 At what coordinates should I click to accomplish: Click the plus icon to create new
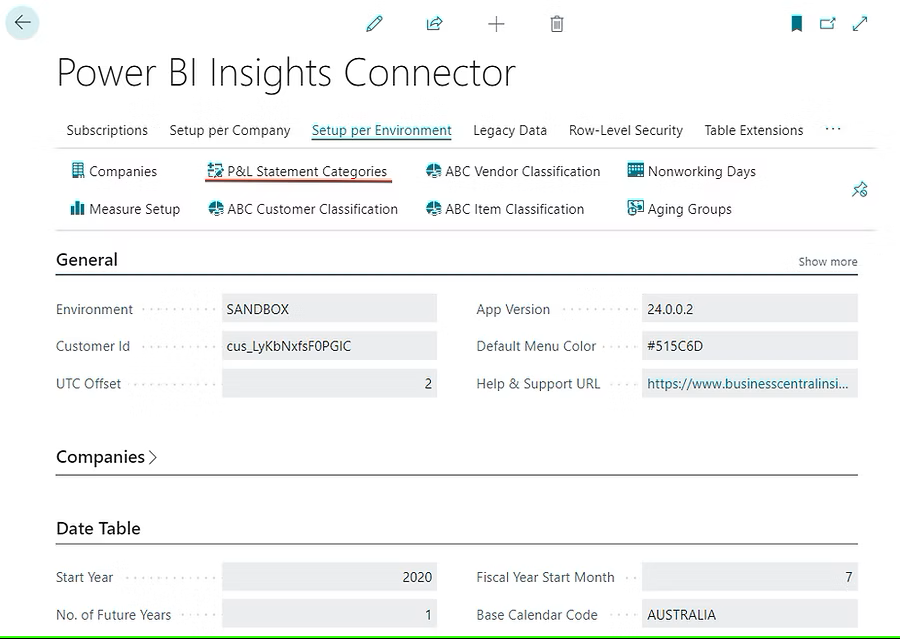pos(496,24)
